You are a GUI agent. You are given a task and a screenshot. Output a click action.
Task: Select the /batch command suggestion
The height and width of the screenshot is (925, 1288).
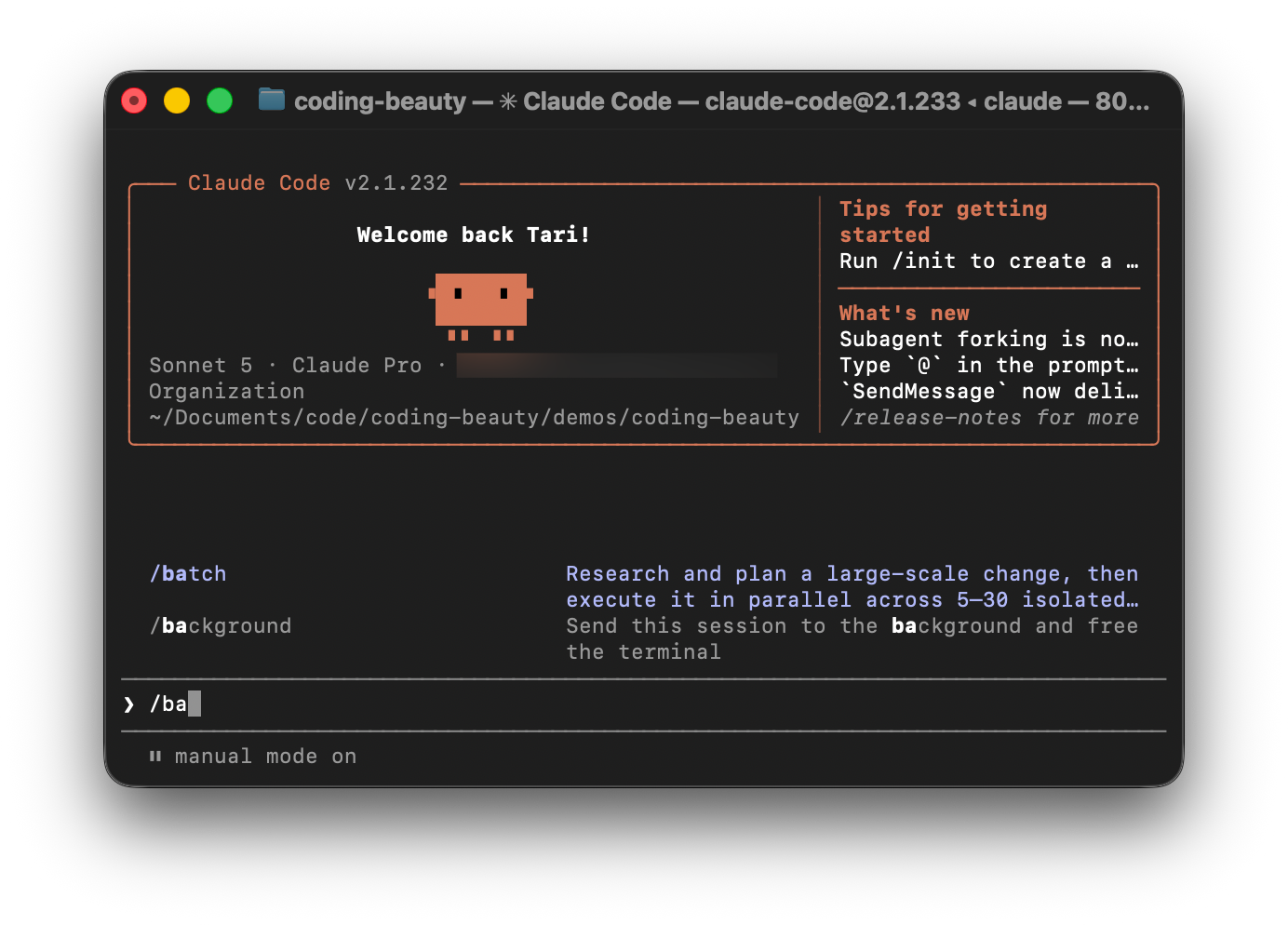coord(188,574)
